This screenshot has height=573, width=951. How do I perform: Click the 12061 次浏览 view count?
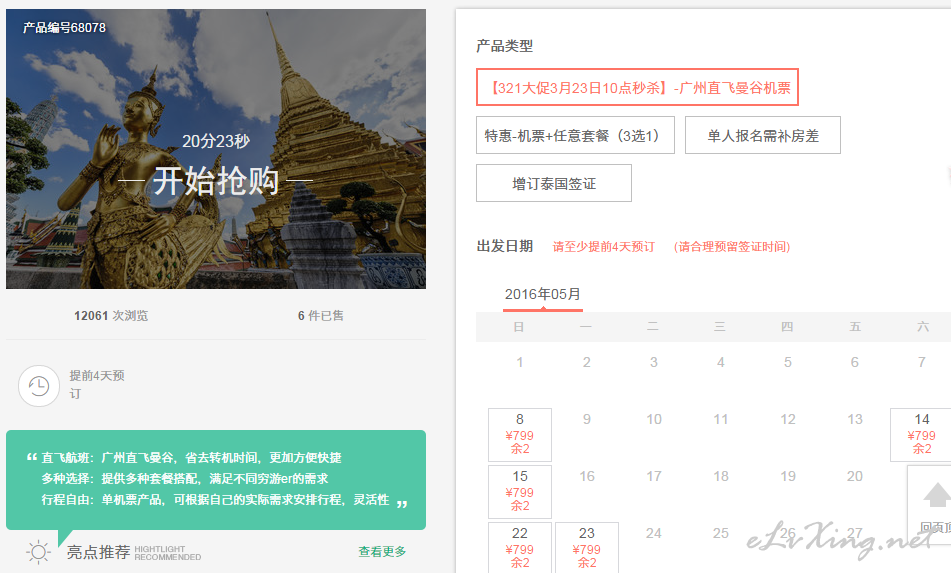point(111,315)
